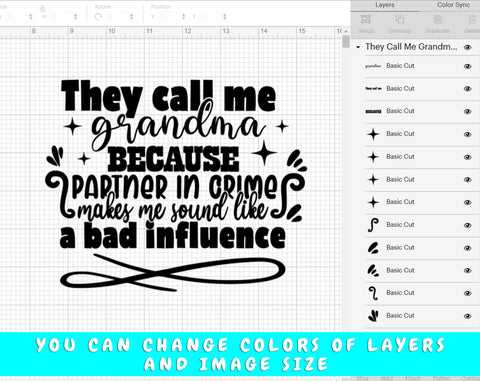This screenshot has width=480, height=381.
Task: Switch to the Color Sync tab
Action: 453,5
